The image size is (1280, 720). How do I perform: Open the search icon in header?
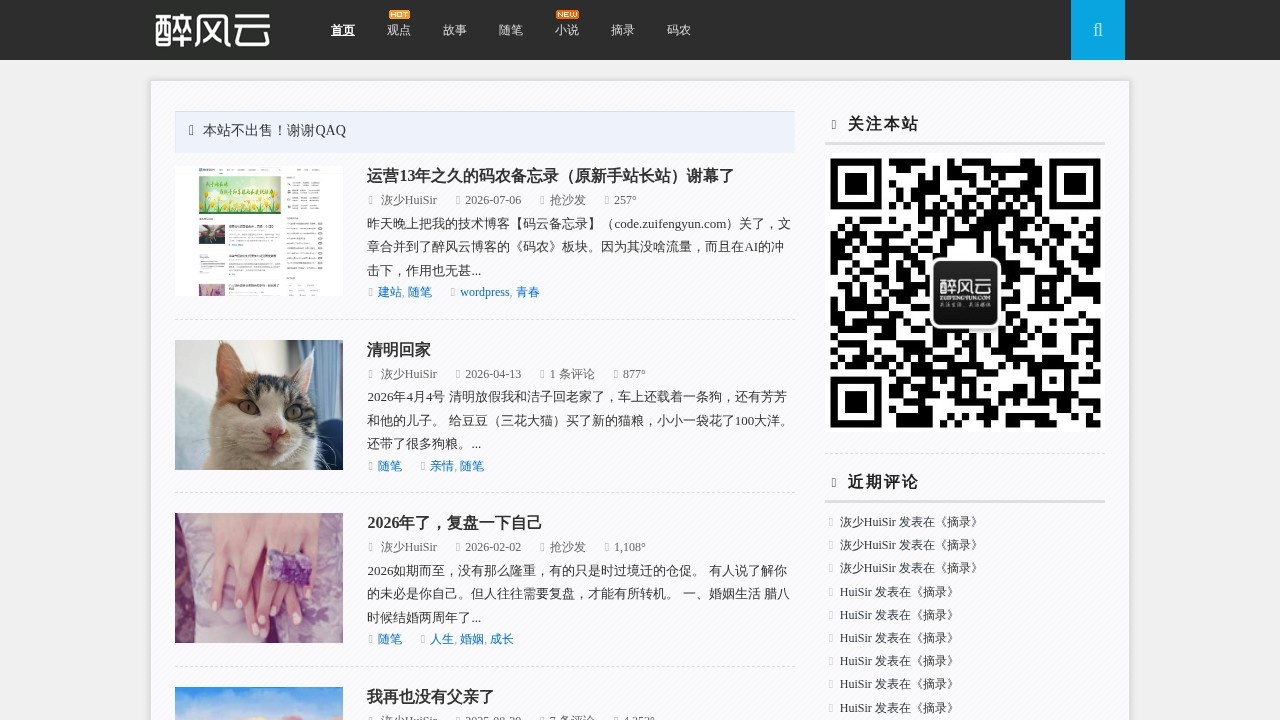[x=1098, y=30]
